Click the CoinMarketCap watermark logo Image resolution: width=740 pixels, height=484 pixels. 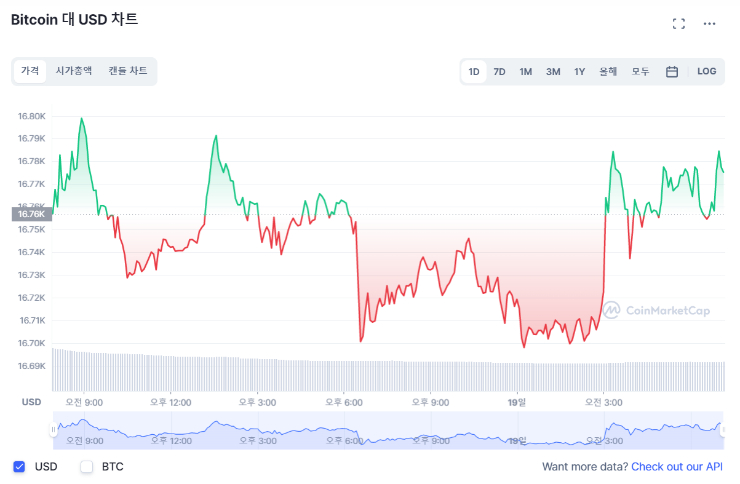pos(656,310)
